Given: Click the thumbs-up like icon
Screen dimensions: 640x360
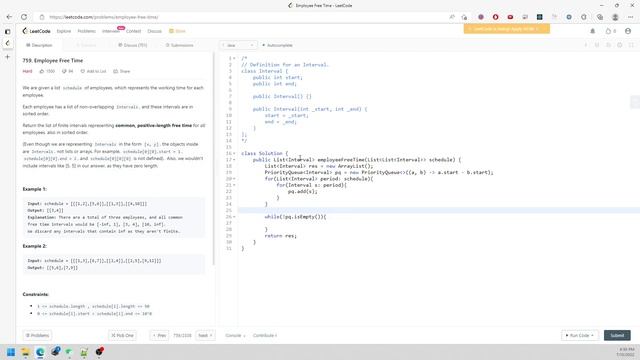Looking at the screenshot, I should [x=42, y=71].
